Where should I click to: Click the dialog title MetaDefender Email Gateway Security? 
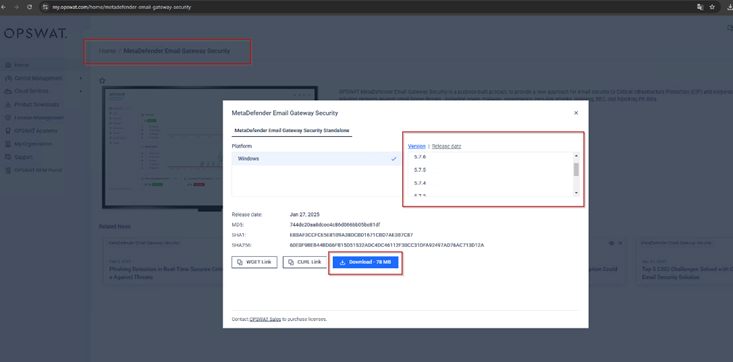(285, 113)
